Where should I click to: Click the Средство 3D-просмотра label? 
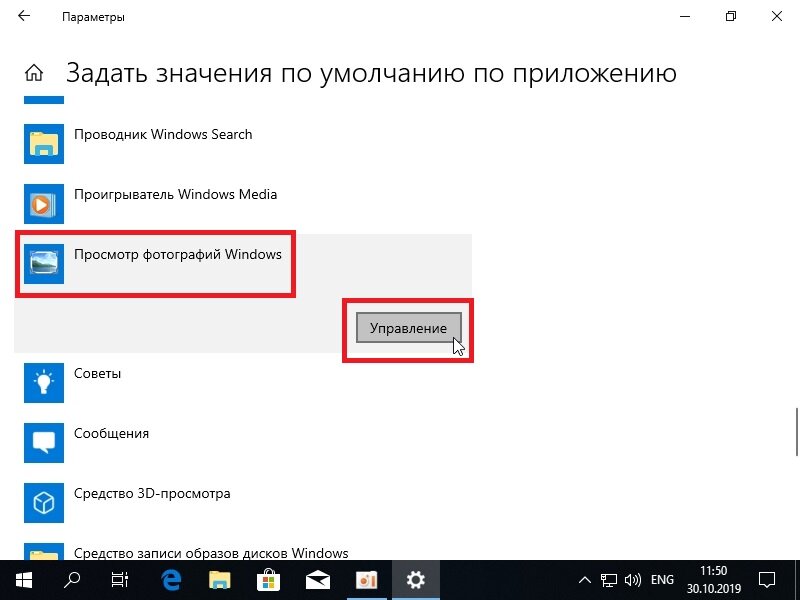click(152, 494)
